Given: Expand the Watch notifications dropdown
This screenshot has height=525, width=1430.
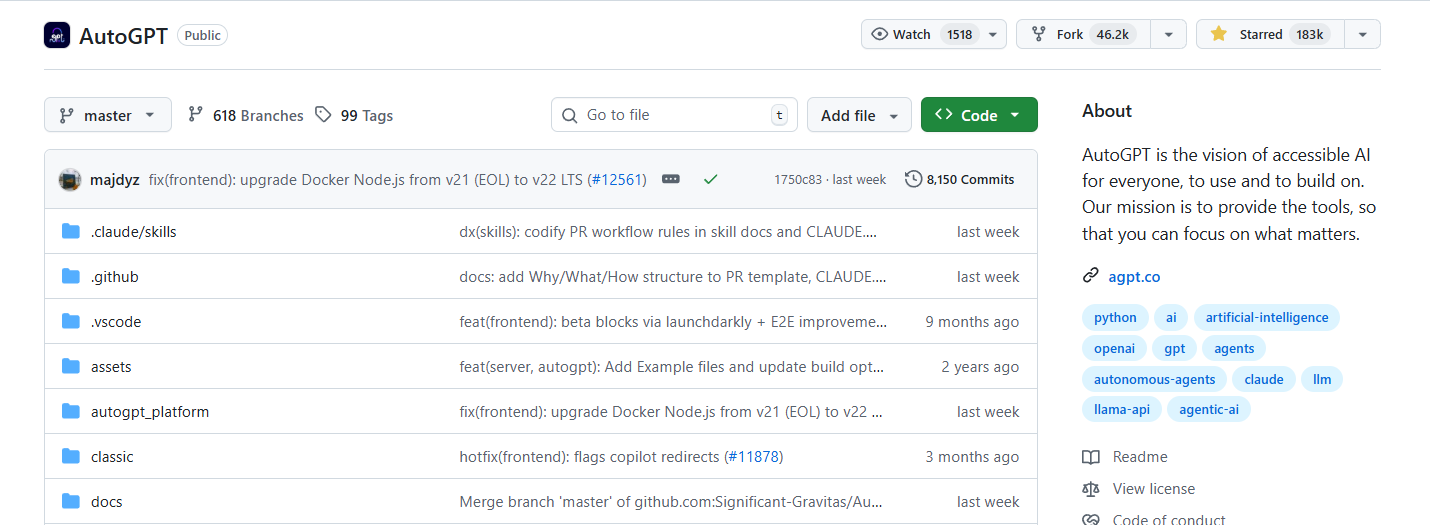Looking at the screenshot, I should (x=992, y=34).
